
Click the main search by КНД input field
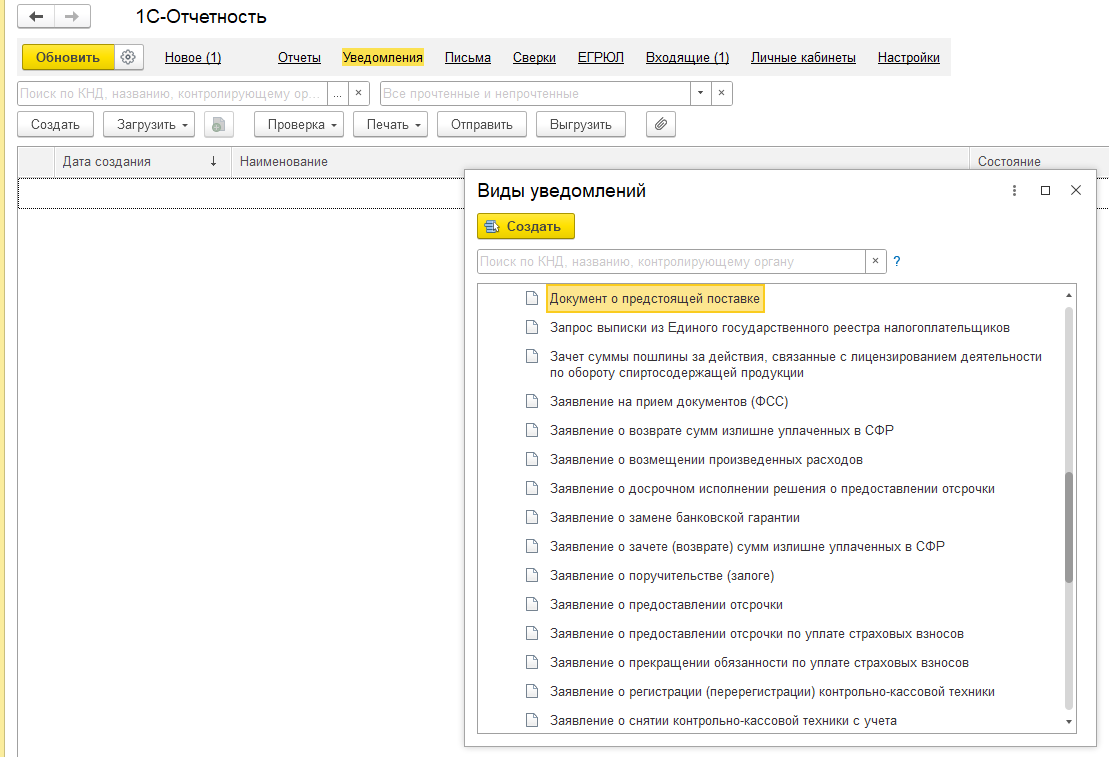[x=172, y=93]
